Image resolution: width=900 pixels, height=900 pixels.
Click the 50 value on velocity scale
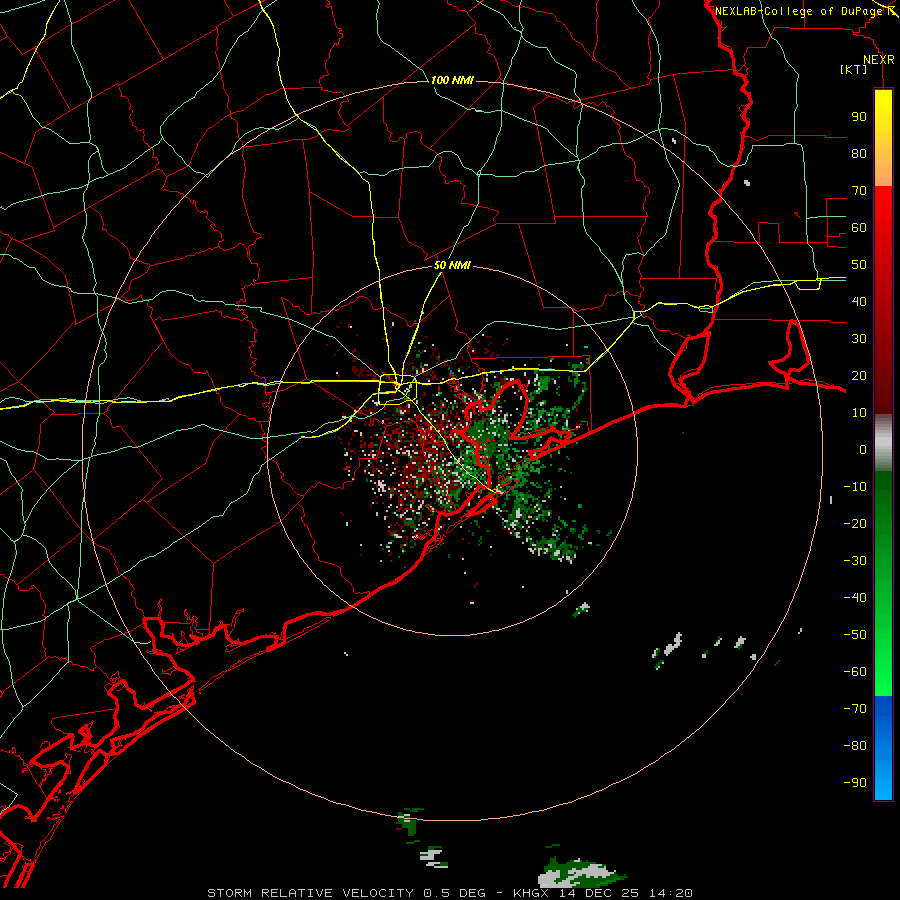click(859, 265)
